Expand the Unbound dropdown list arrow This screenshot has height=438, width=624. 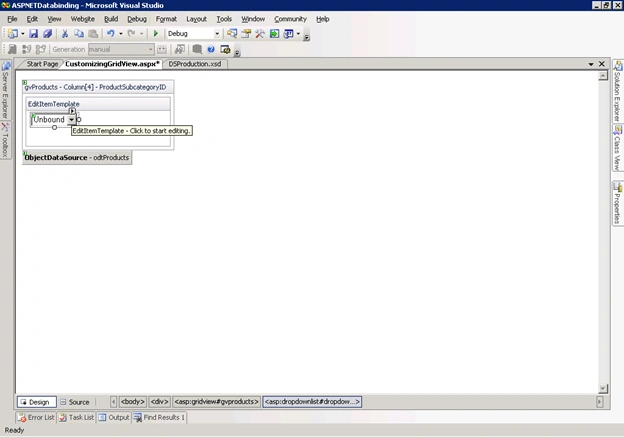point(71,120)
